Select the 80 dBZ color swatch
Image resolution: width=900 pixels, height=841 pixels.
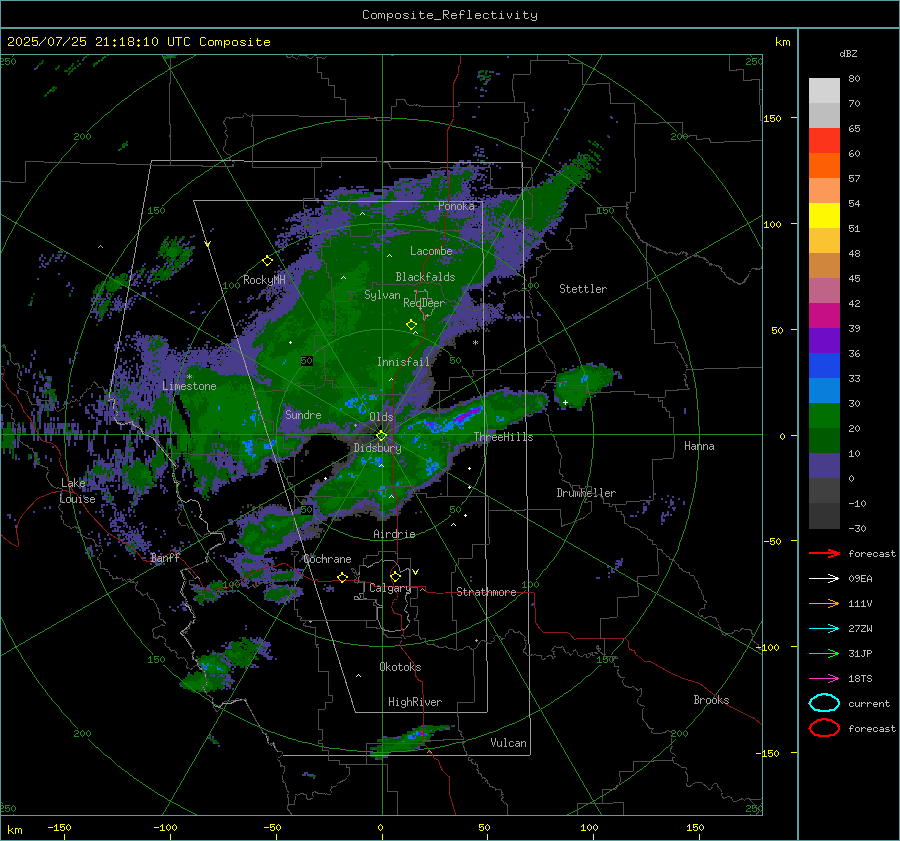coord(824,91)
